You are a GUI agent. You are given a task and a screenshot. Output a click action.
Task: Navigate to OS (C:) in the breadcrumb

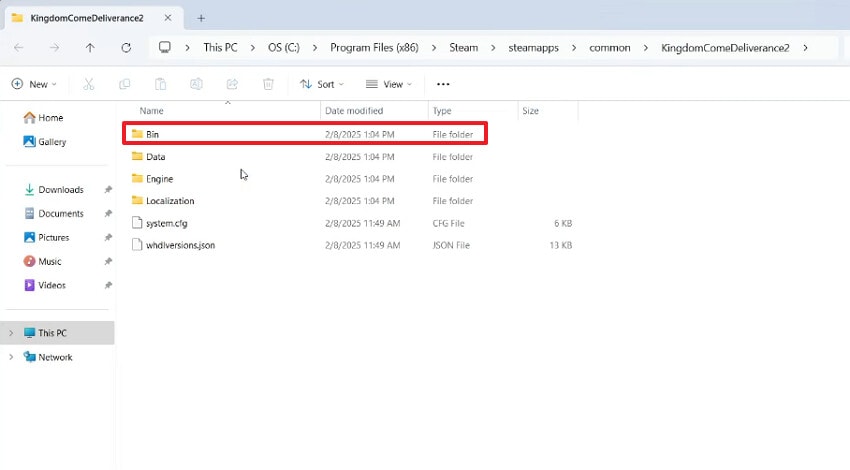pyautogui.click(x=284, y=48)
